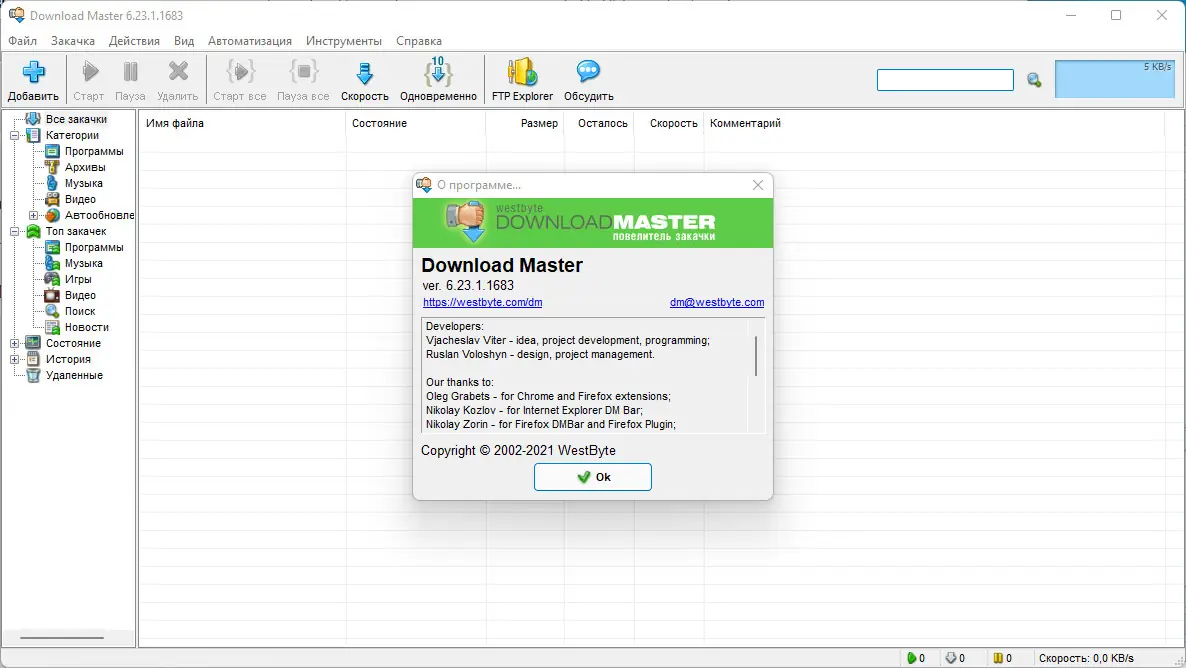The width and height of the screenshot is (1186, 668).
Task: Collapse the Топ закачек tree node
Action: pos(14,231)
